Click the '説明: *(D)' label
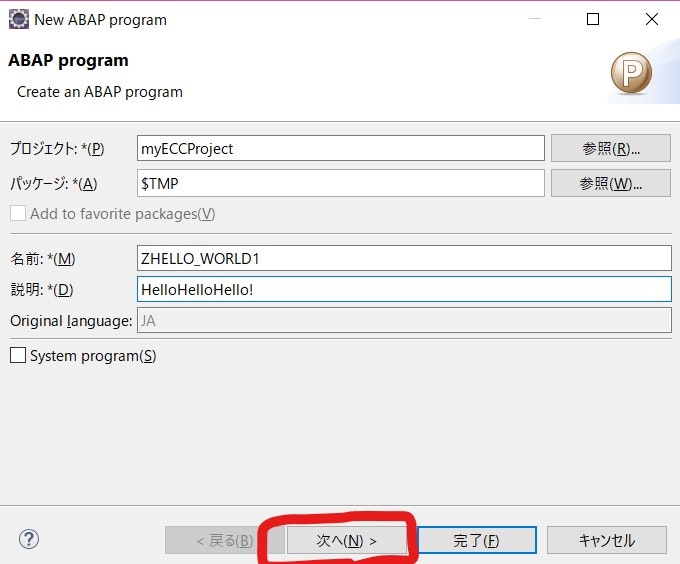 (42, 290)
